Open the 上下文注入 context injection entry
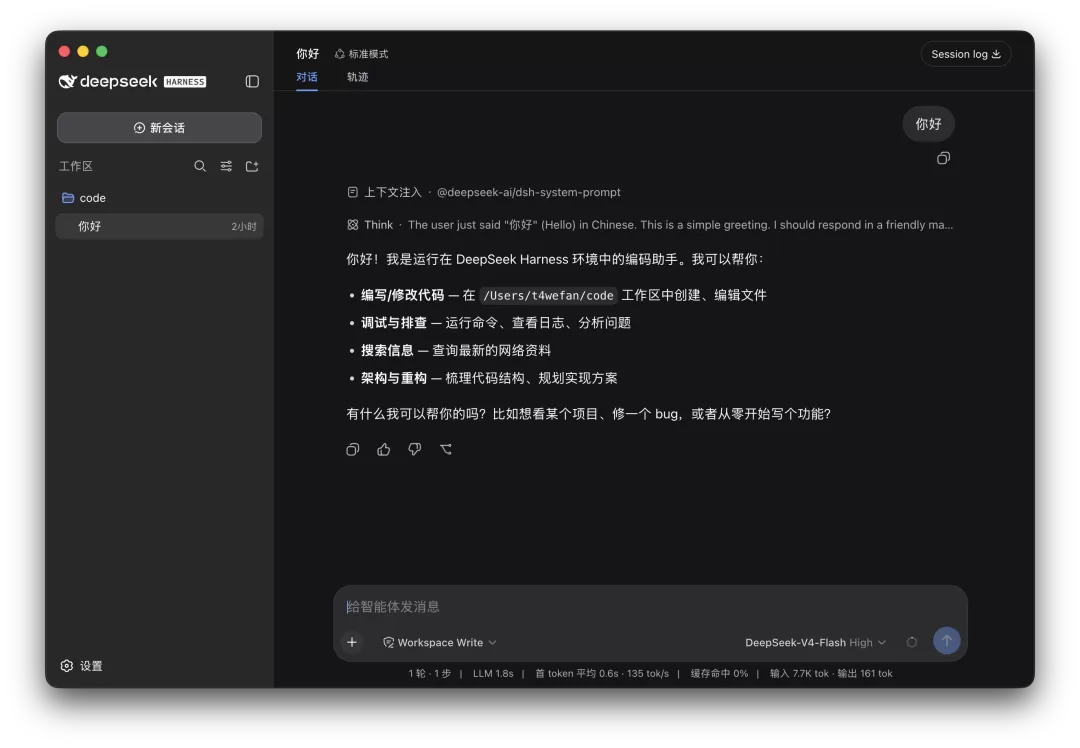This screenshot has height=748, width=1080. pos(484,192)
